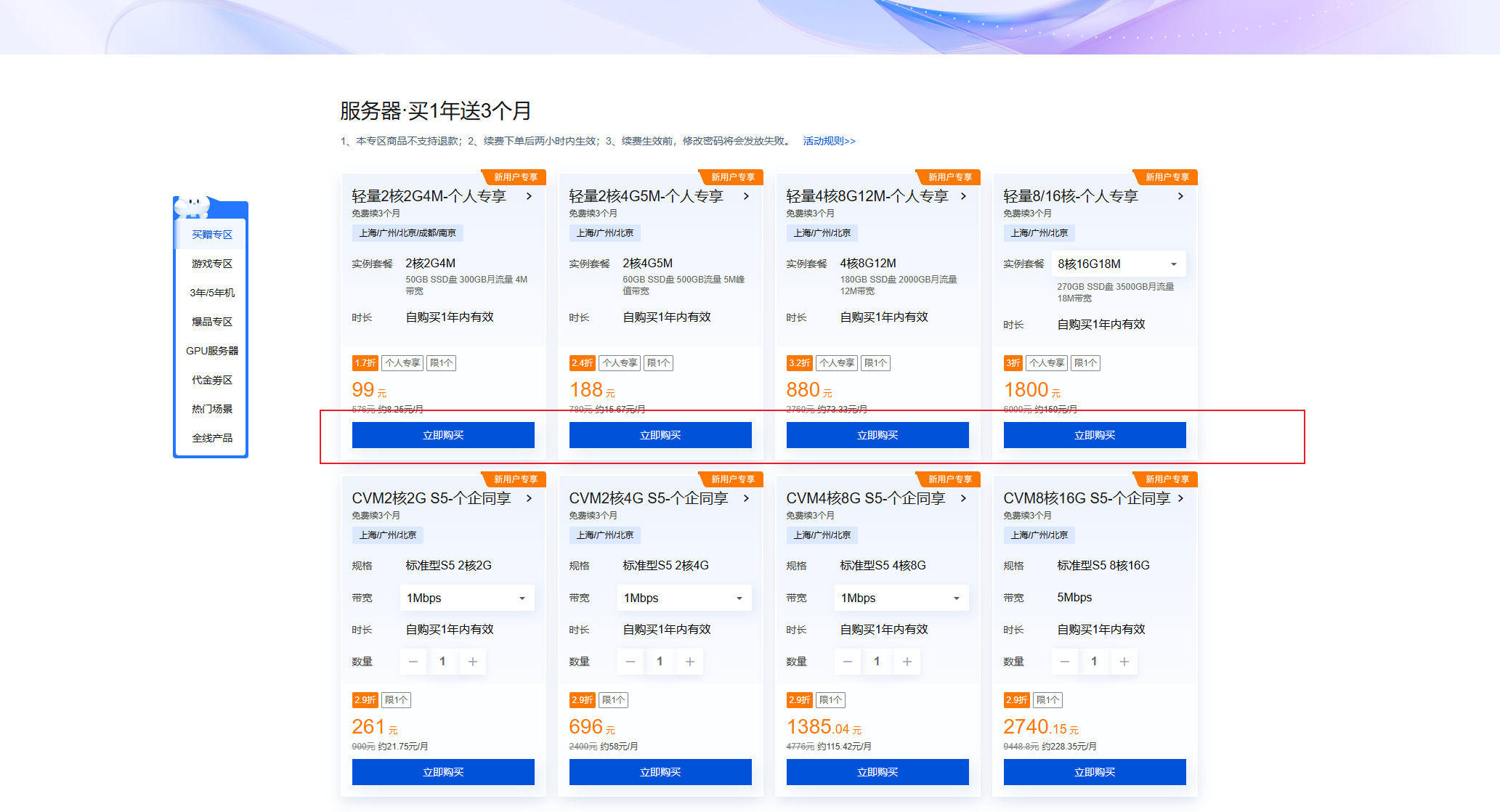Open the 活动规则>> link
Viewport: 1500px width, 812px height.
point(828,140)
